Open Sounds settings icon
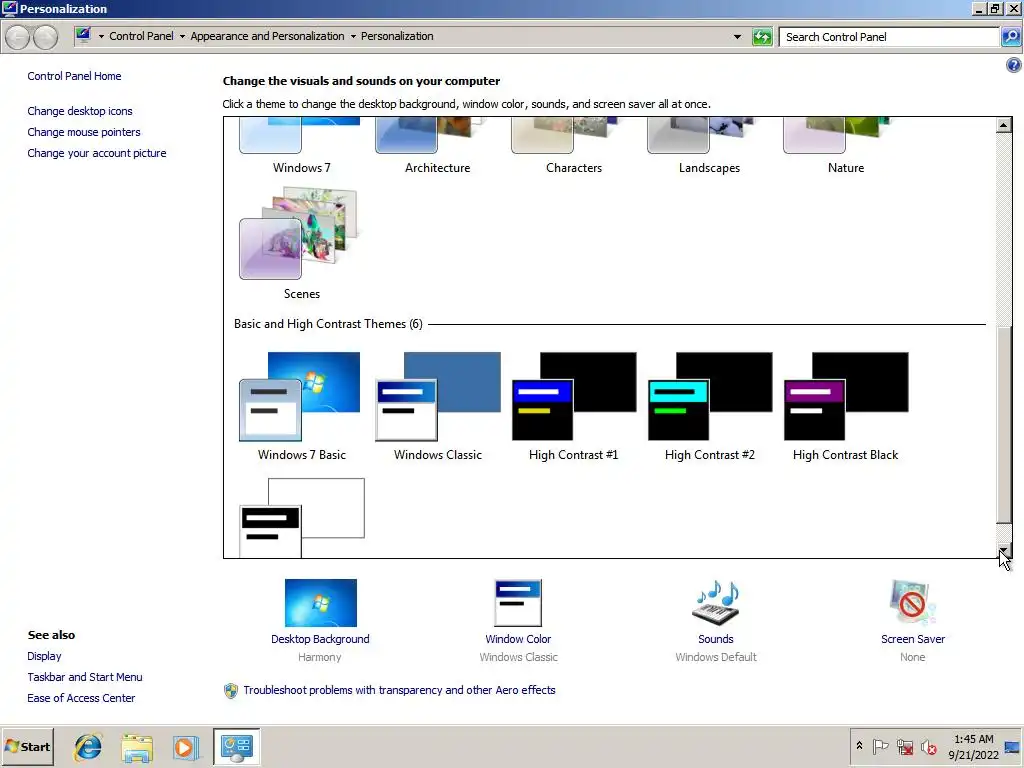Screen dimensions: 1024x768 tap(716, 603)
